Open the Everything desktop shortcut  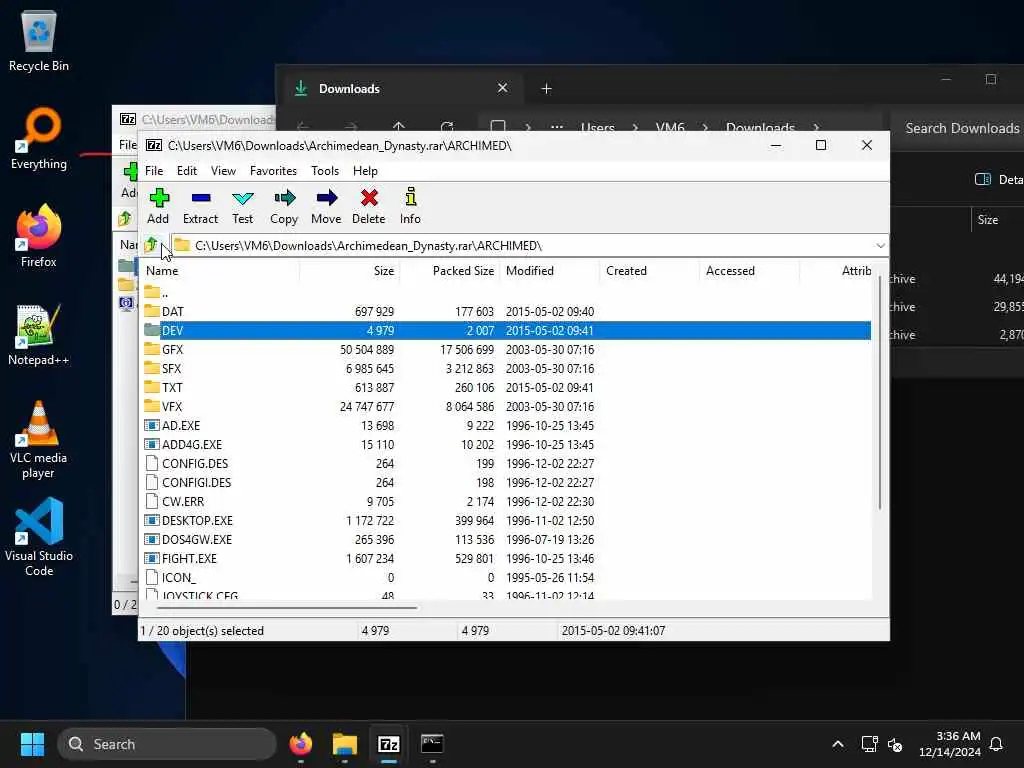[x=39, y=138]
